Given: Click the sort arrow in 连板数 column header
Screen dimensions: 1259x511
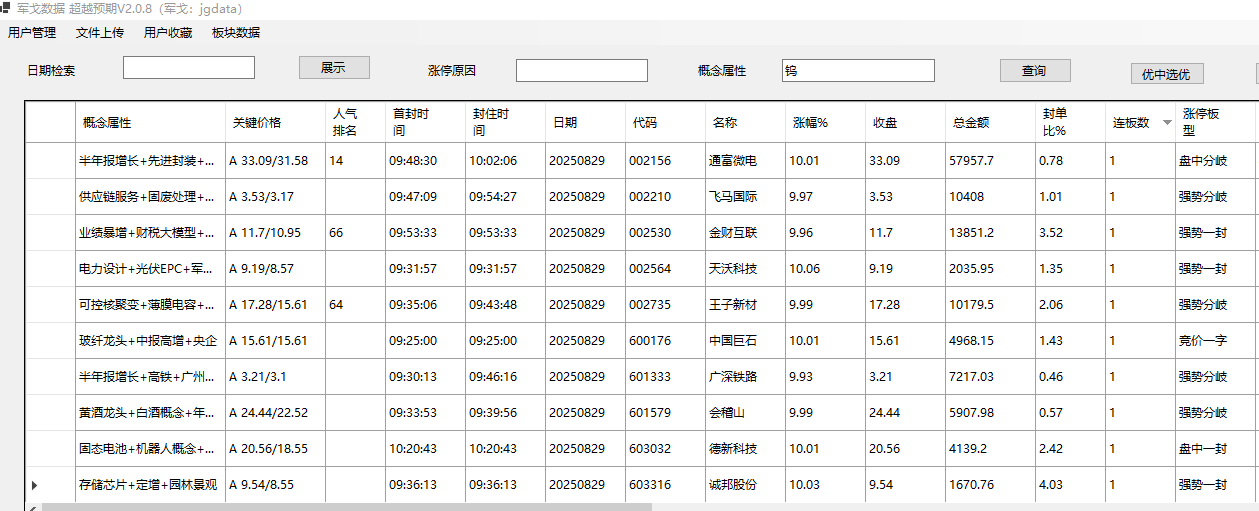Looking at the screenshot, I should click(x=1166, y=123).
